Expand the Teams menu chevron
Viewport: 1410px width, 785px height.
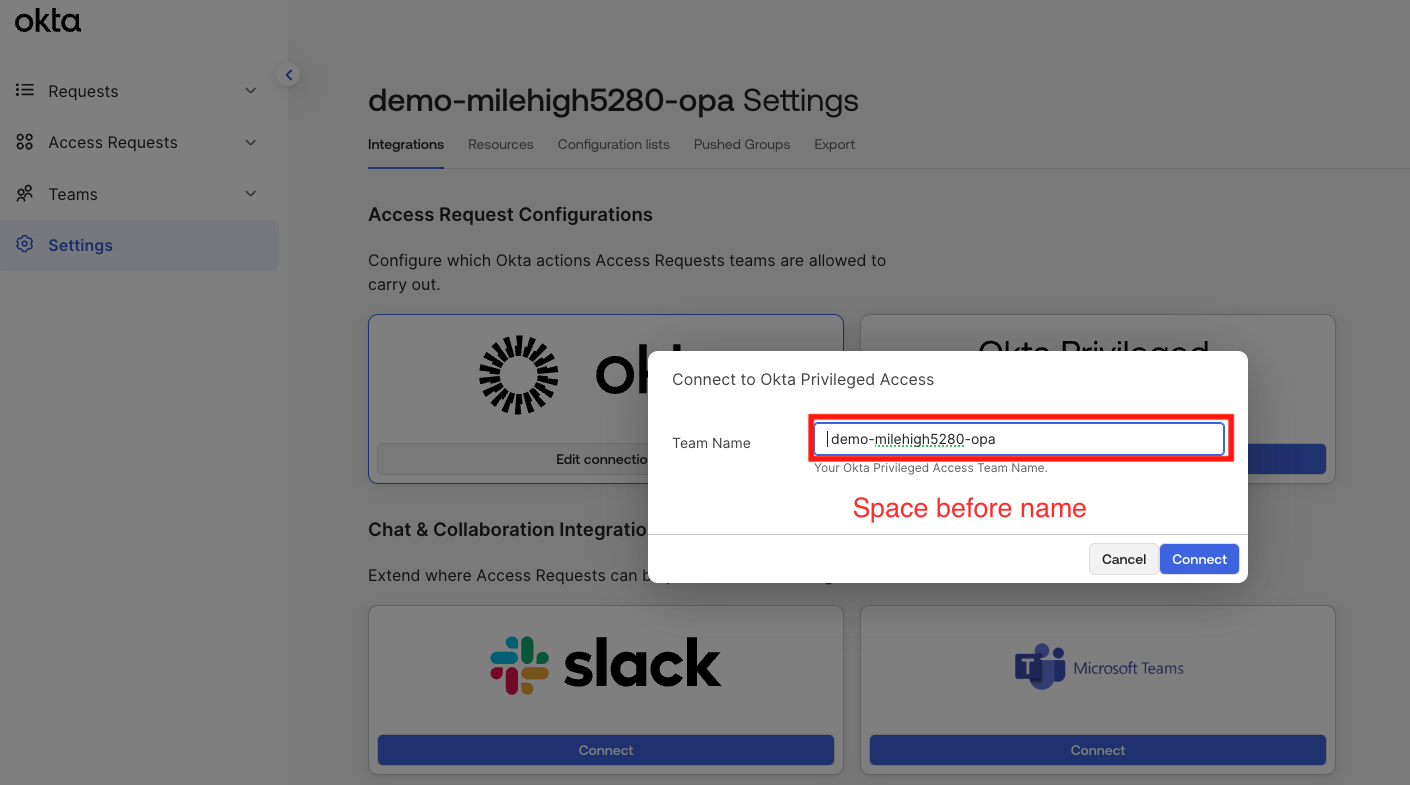(251, 194)
